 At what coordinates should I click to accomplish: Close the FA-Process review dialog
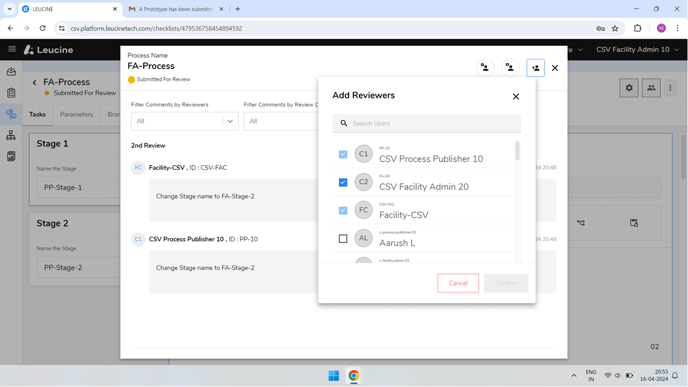click(x=555, y=68)
